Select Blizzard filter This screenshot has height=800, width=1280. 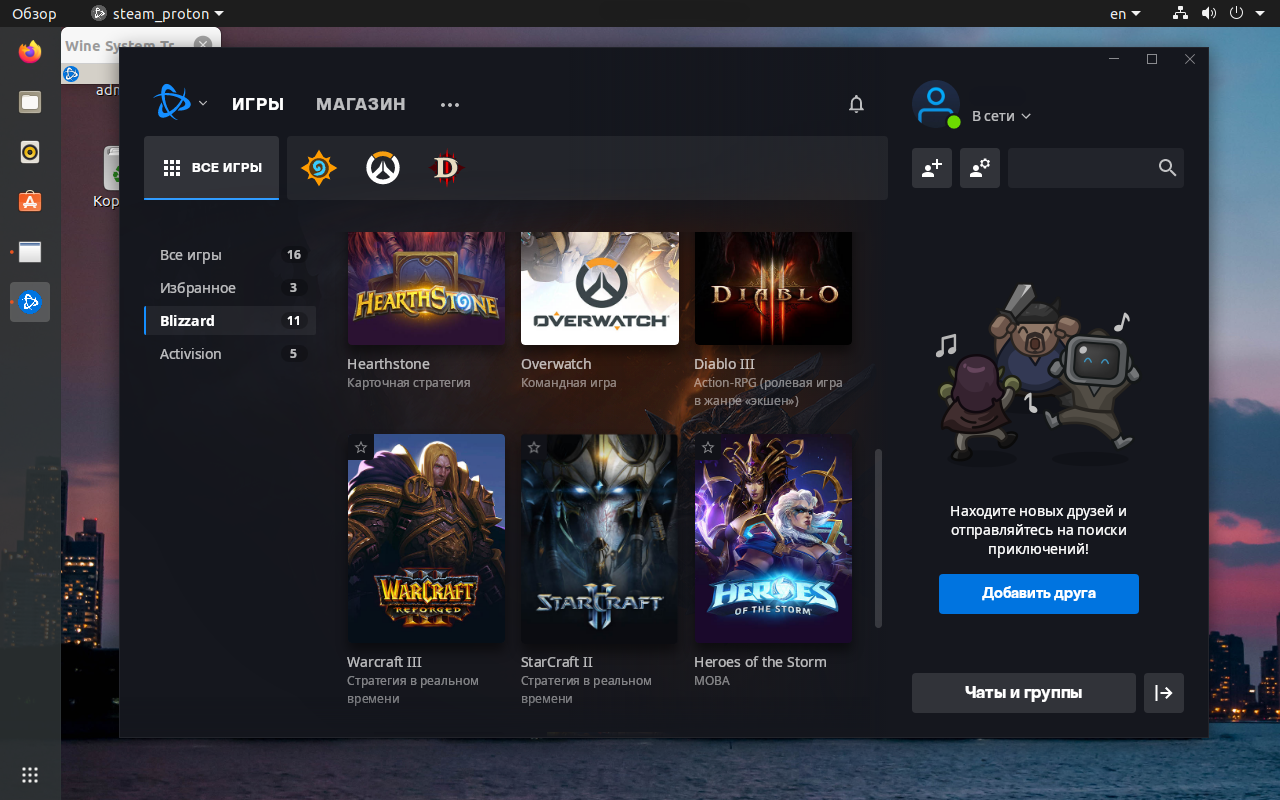(230, 321)
